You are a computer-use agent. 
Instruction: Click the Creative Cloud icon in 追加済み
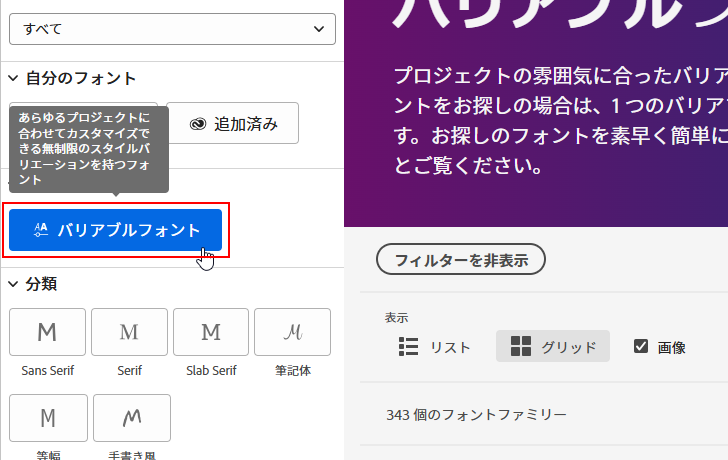198,124
